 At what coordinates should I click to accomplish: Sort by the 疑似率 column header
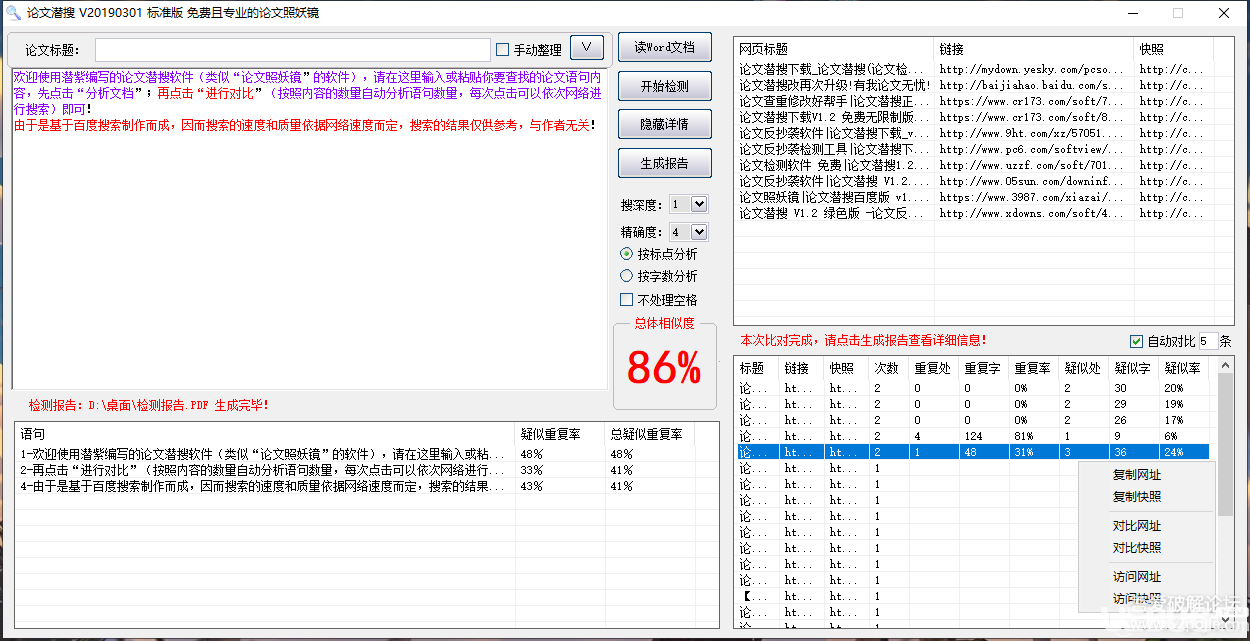(1183, 368)
